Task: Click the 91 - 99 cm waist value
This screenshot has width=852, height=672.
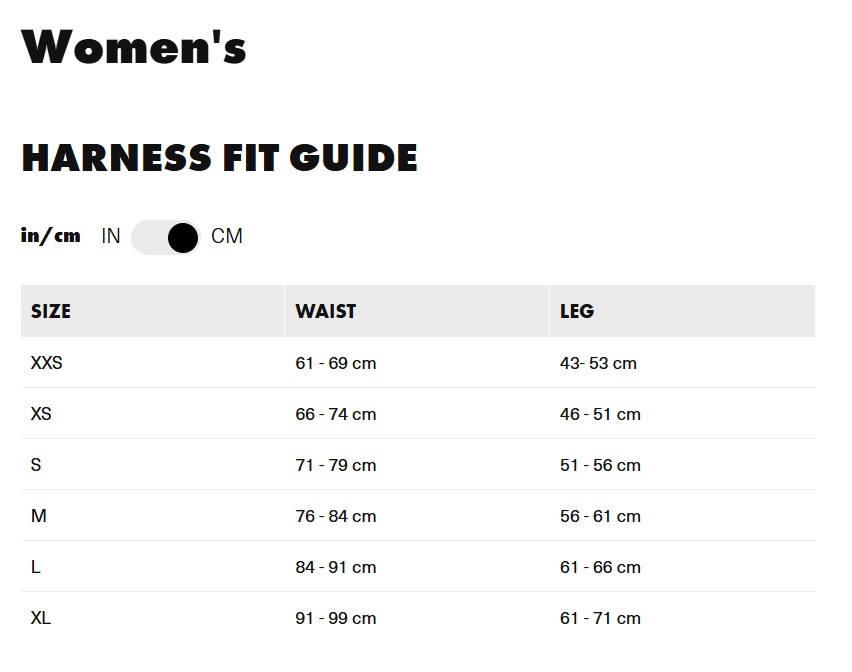Action: 336,618
